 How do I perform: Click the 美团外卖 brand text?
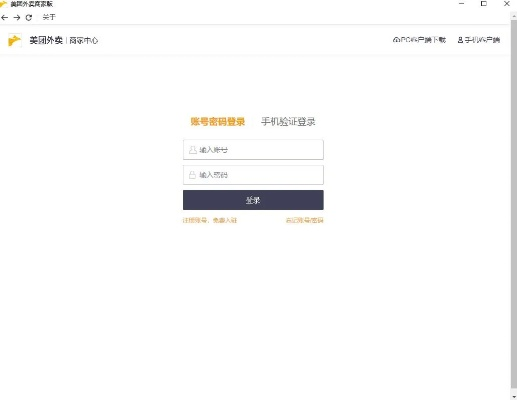coord(46,40)
